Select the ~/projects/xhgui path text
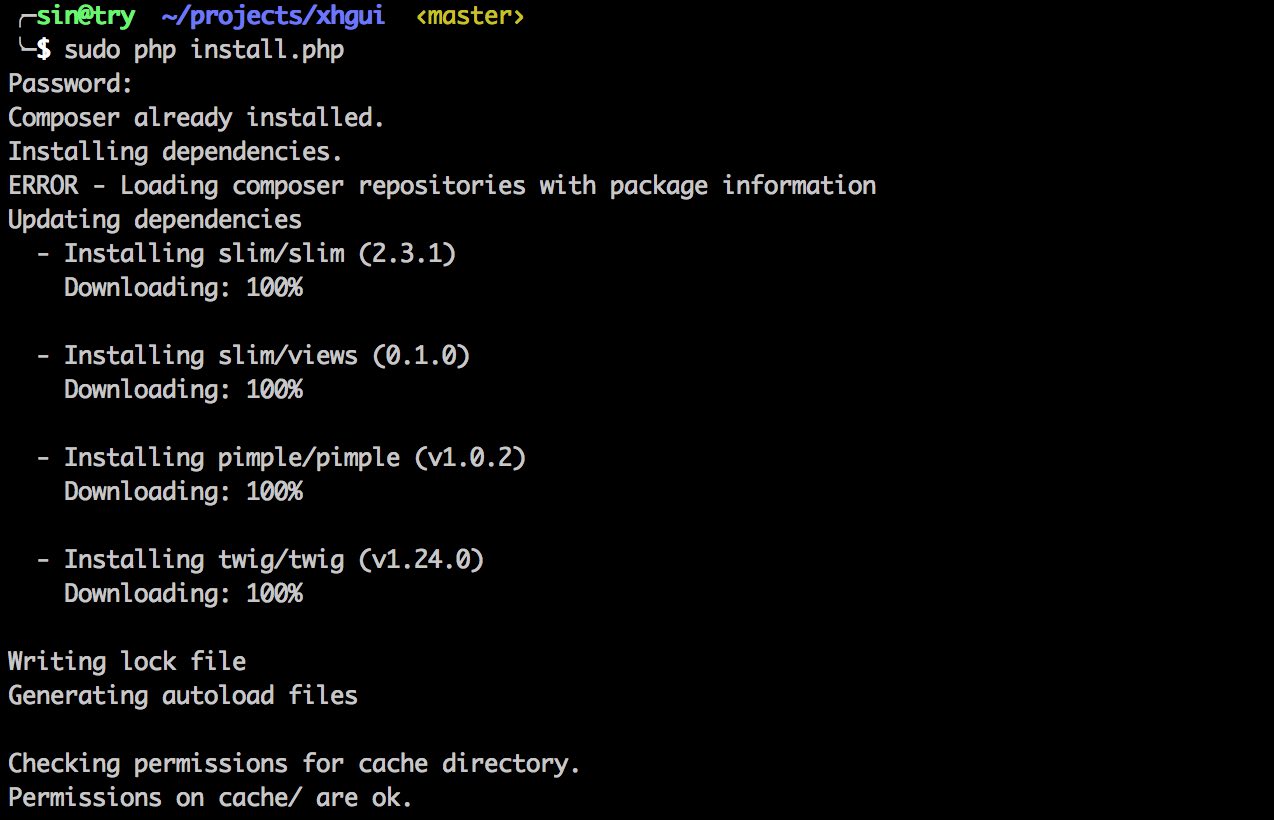1274x820 pixels. coord(272,17)
